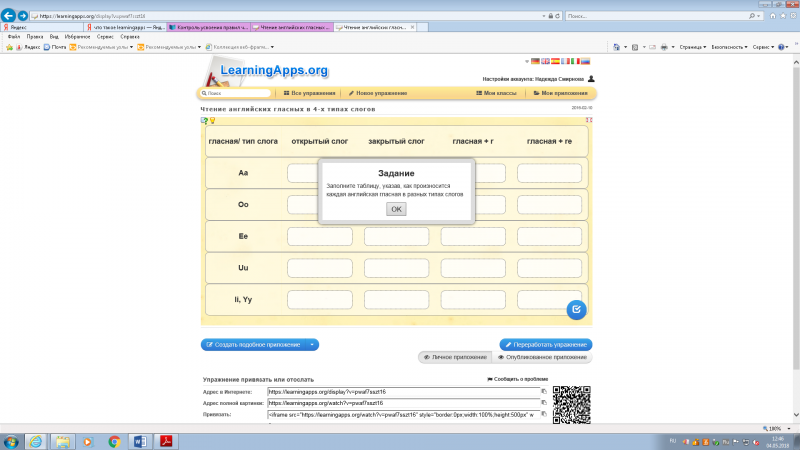Toggle fullscreen icon of the exercise
This screenshot has height=450, width=800.
(589, 120)
